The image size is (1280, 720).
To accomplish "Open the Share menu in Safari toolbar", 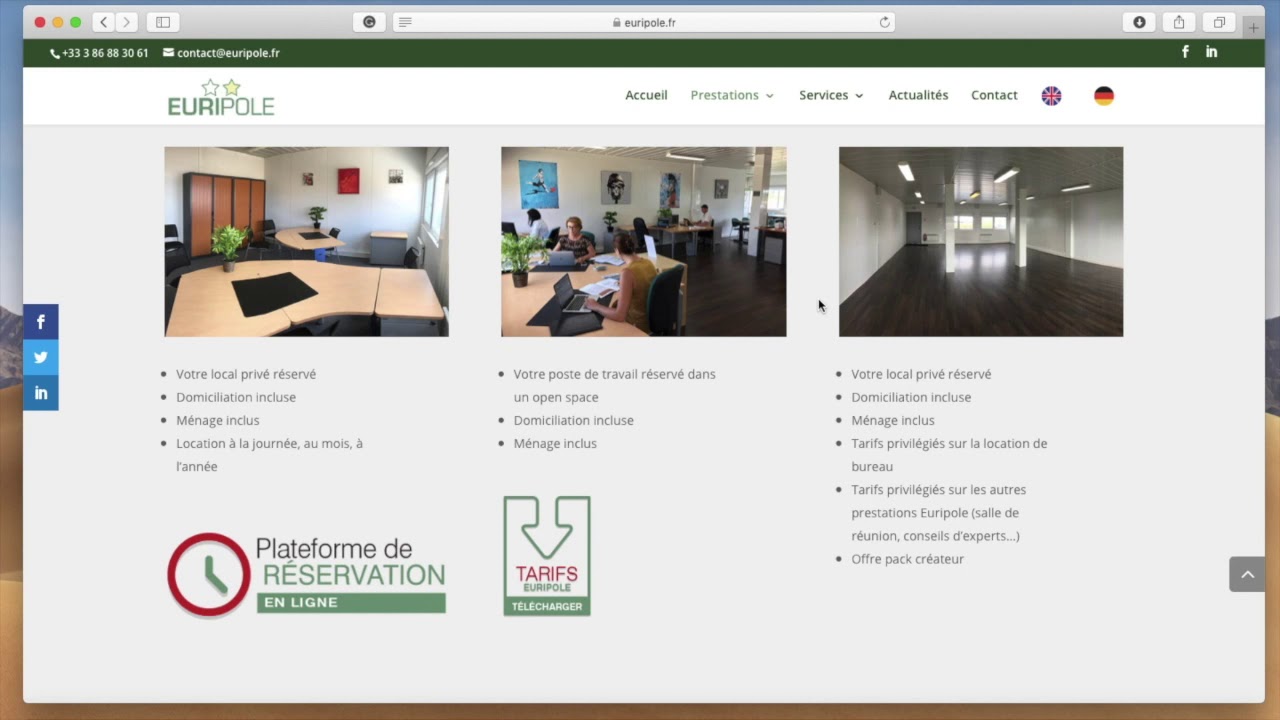I will pos(1179,22).
